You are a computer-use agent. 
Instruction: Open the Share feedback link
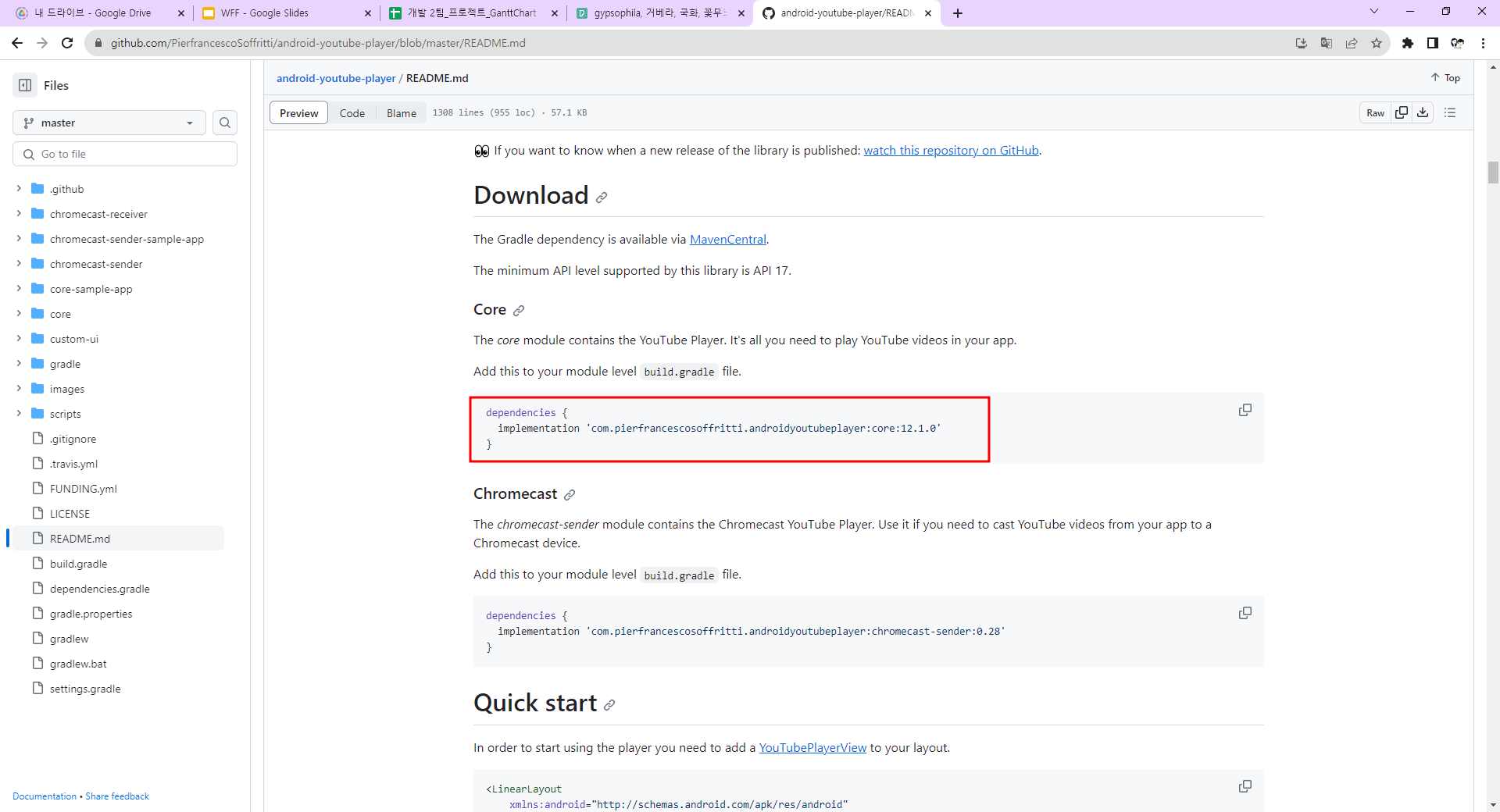[117, 796]
